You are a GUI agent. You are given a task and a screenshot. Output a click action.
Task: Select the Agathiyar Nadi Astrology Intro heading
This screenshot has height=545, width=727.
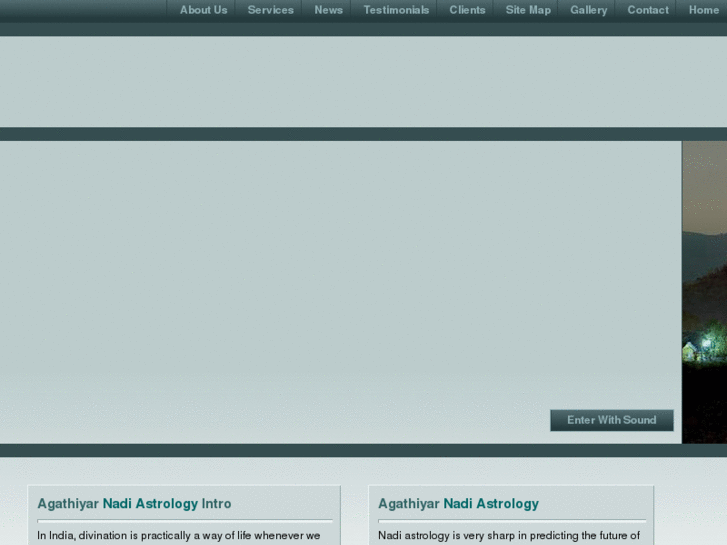click(x=134, y=504)
